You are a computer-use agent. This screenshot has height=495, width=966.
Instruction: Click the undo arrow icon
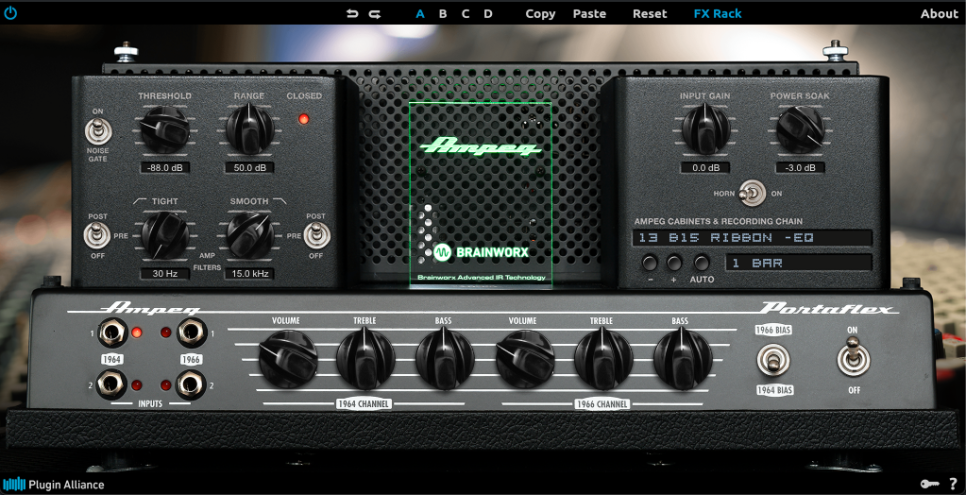coord(352,14)
